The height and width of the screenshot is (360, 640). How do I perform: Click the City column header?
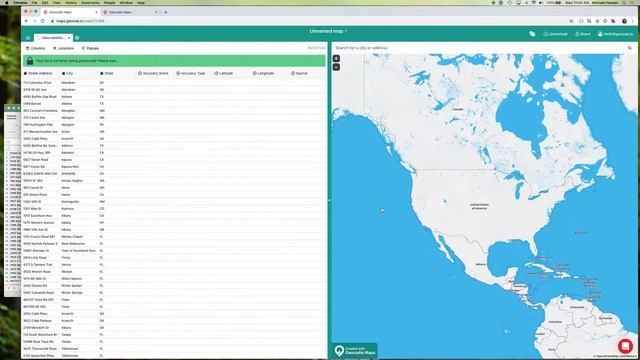click(x=67, y=73)
